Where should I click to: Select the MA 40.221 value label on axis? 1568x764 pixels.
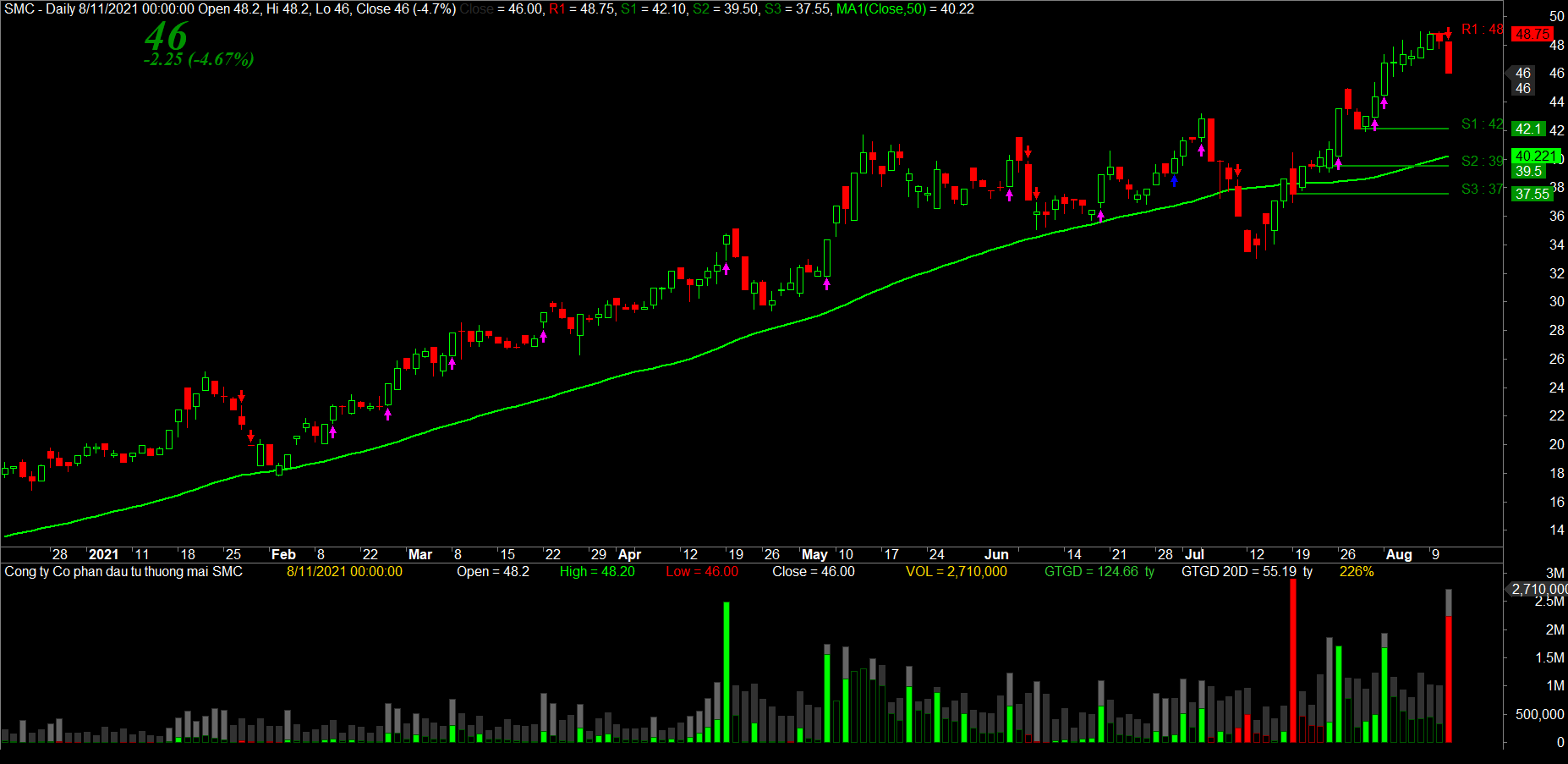(1535, 156)
